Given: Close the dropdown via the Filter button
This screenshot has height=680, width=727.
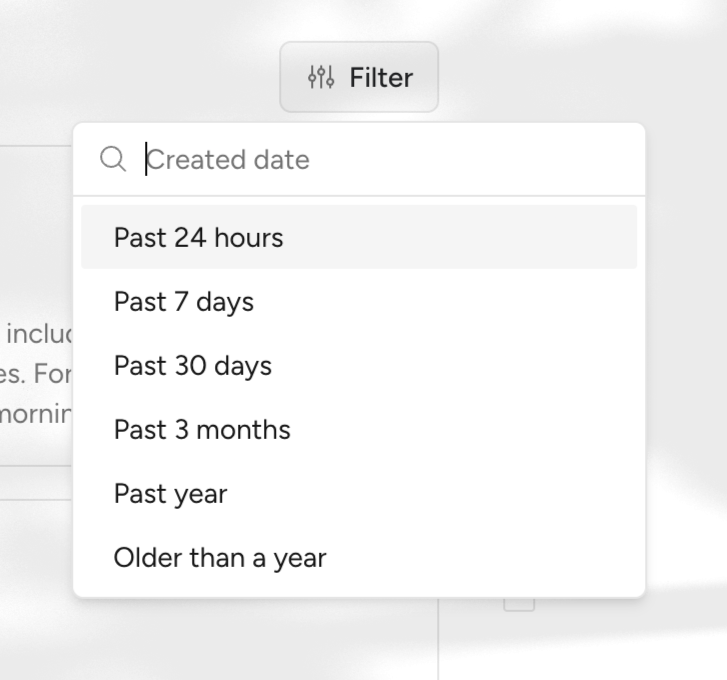Looking at the screenshot, I should 359,77.
